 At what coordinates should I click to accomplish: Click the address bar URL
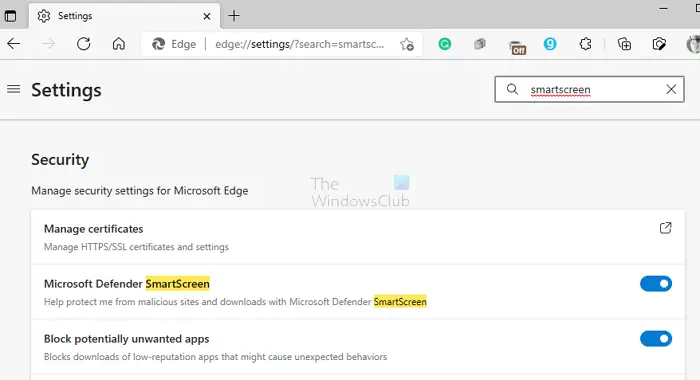[299, 44]
